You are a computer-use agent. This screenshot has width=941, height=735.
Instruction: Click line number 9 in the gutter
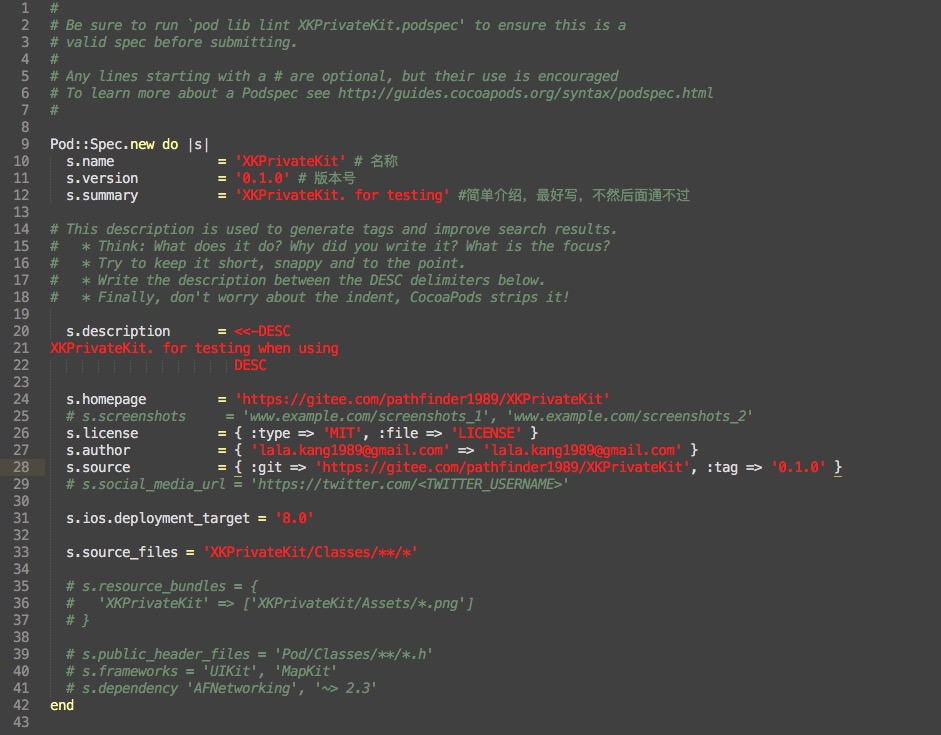(x=25, y=144)
